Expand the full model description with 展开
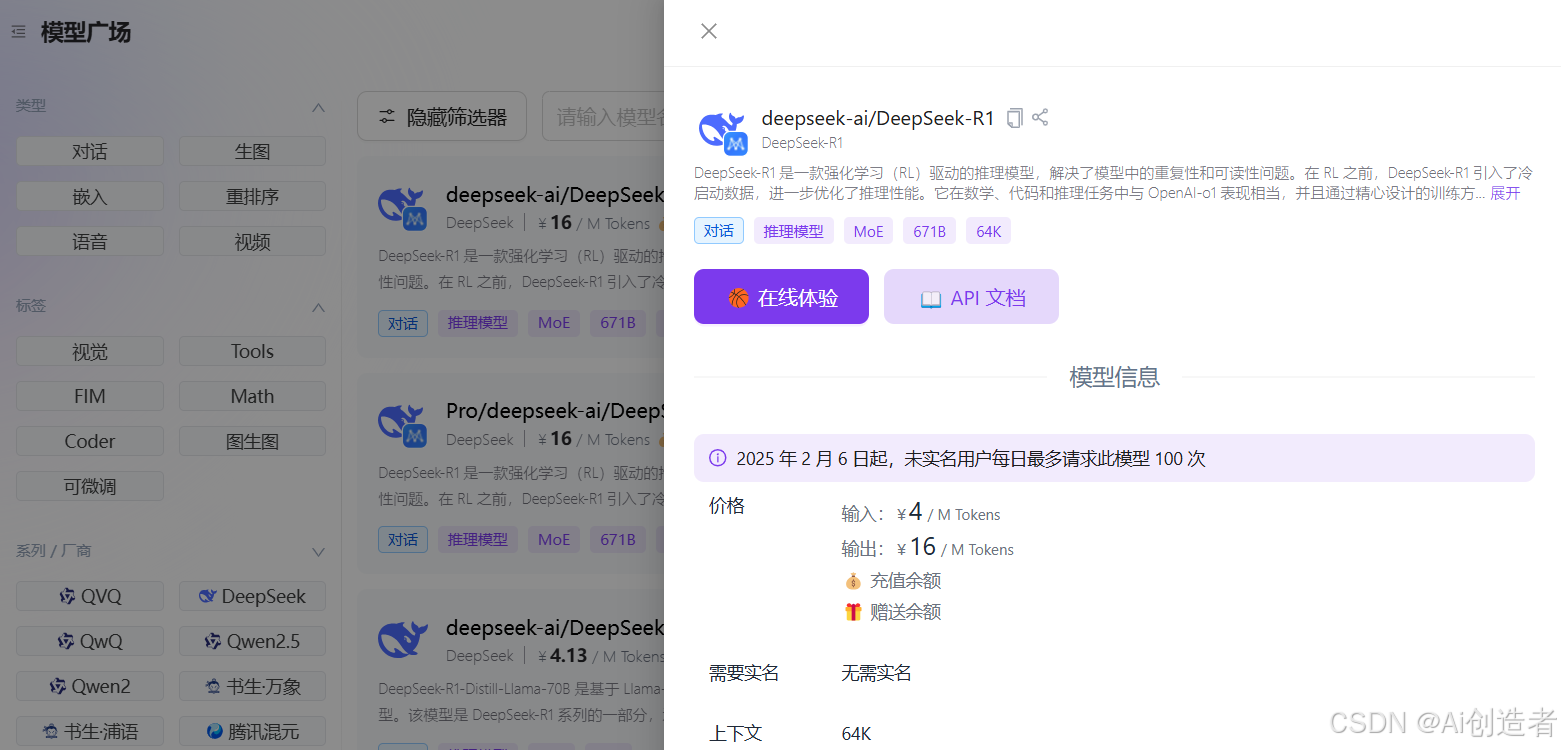This screenshot has height=750, width=1561. coord(1505,193)
